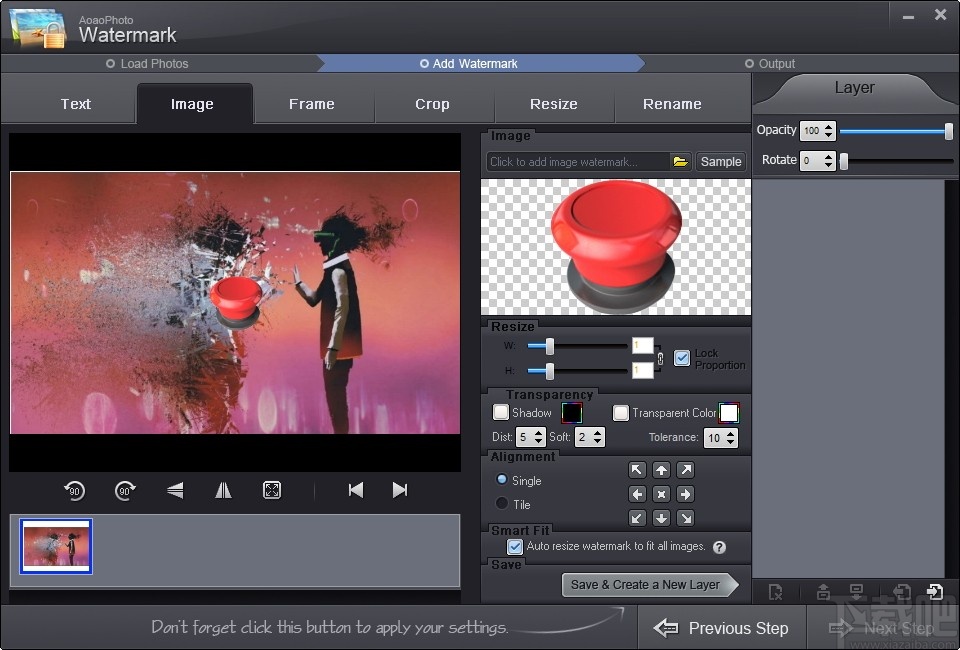Increase Tolerance value using the spinner
This screenshot has width=960, height=650.
[x=731, y=433]
